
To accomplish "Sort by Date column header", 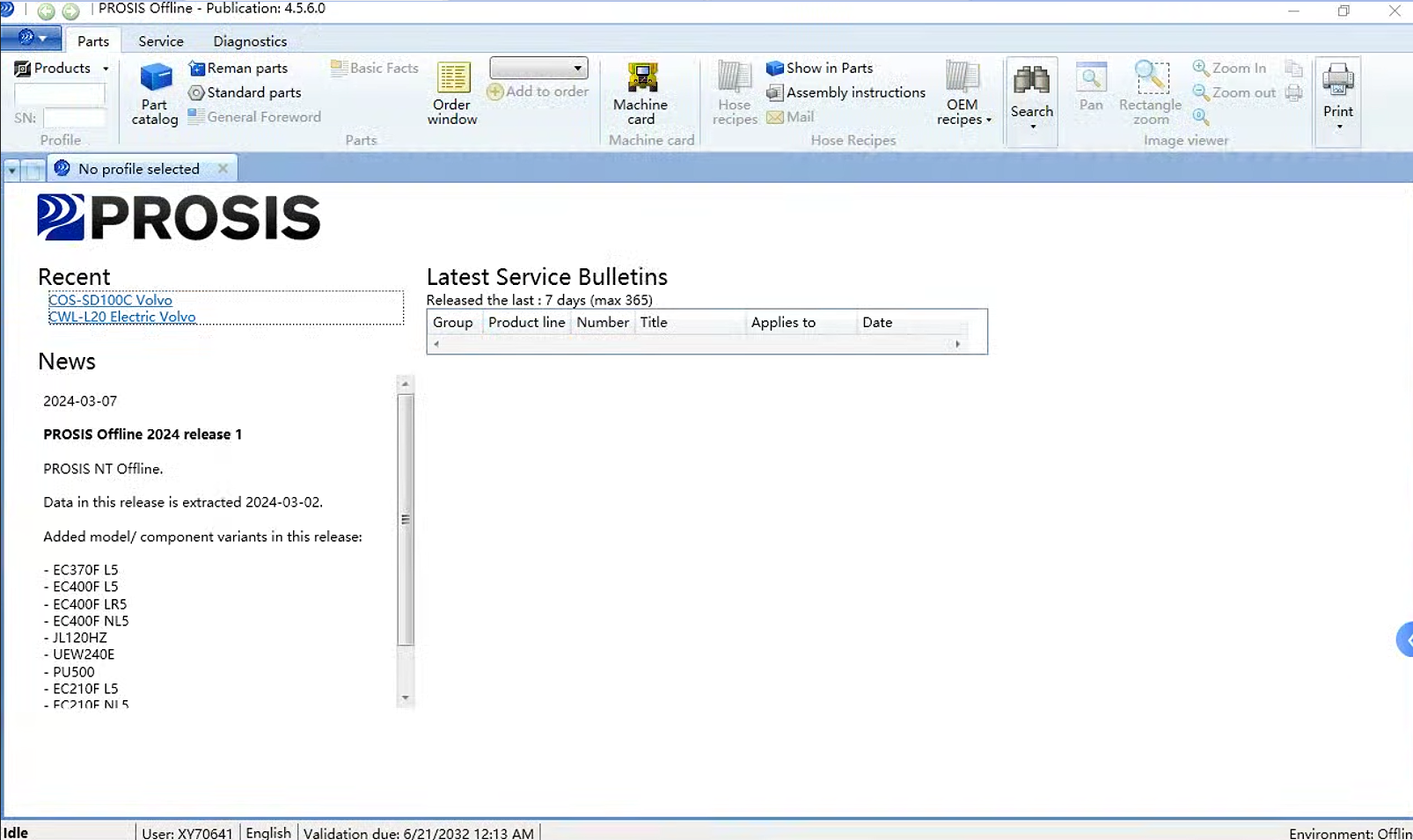I will [x=911, y=322].
